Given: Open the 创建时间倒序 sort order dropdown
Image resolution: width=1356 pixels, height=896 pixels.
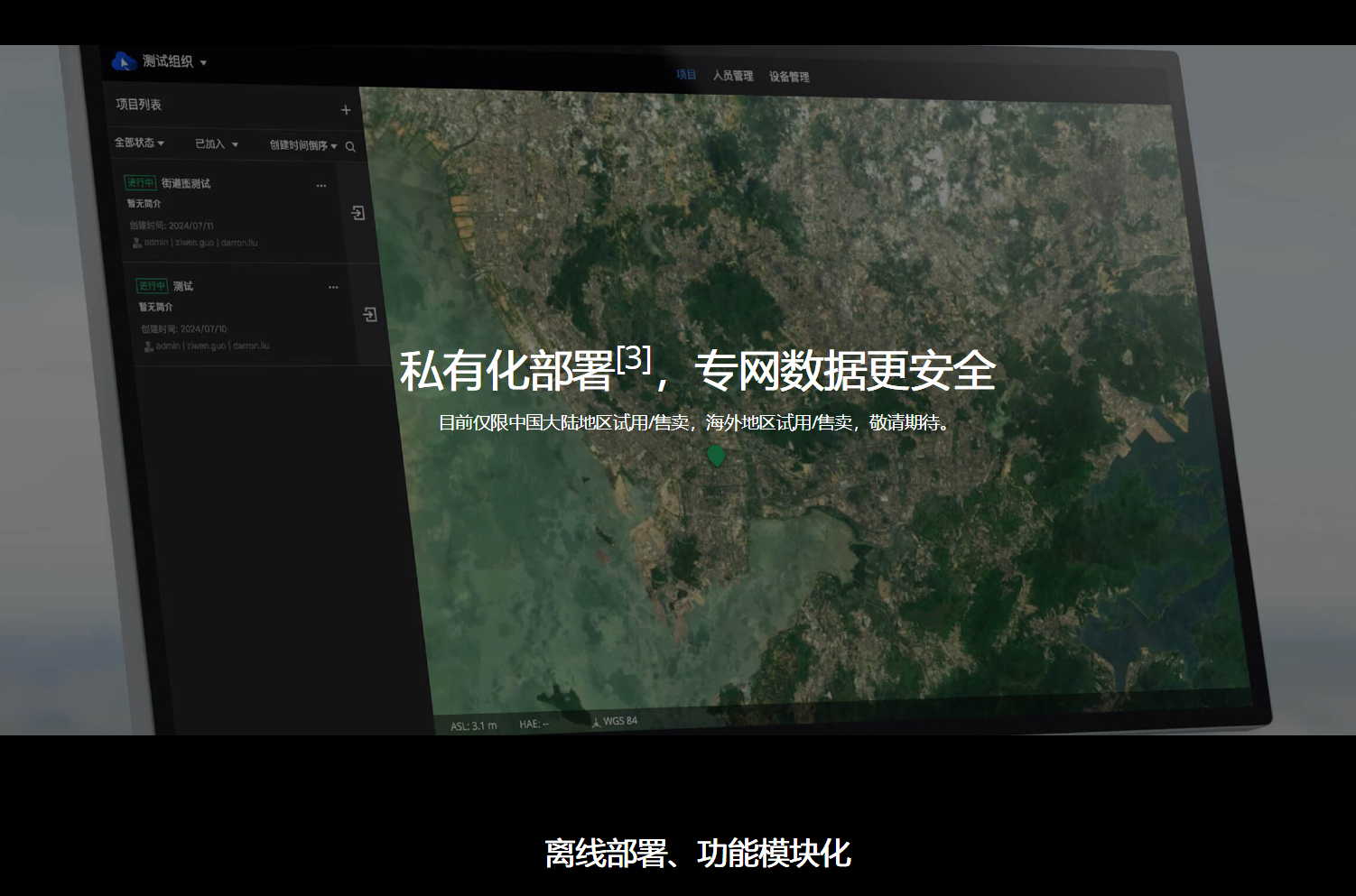Looking at the screenshot, I should click(302, 144).
